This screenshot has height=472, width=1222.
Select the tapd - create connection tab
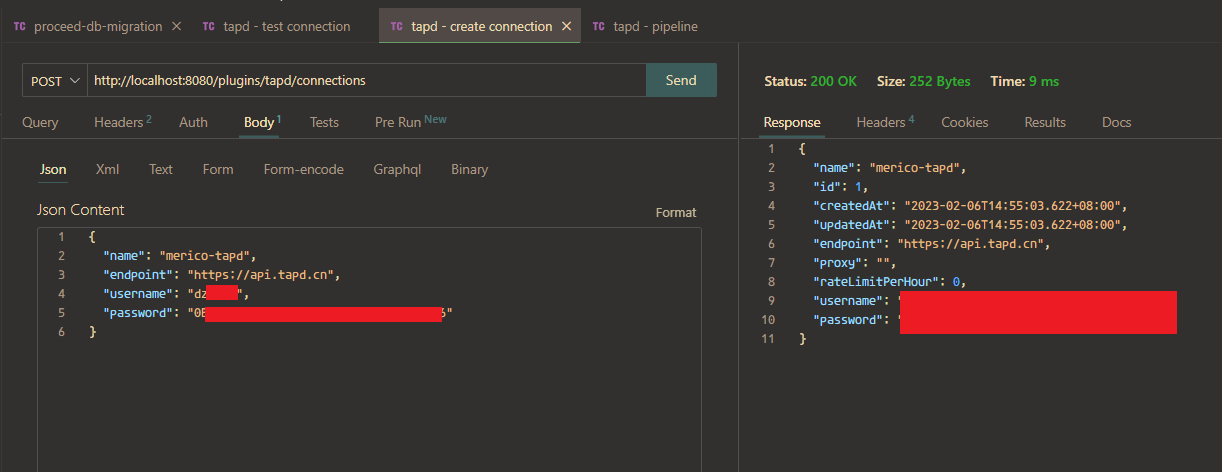(x=481, y=27)
